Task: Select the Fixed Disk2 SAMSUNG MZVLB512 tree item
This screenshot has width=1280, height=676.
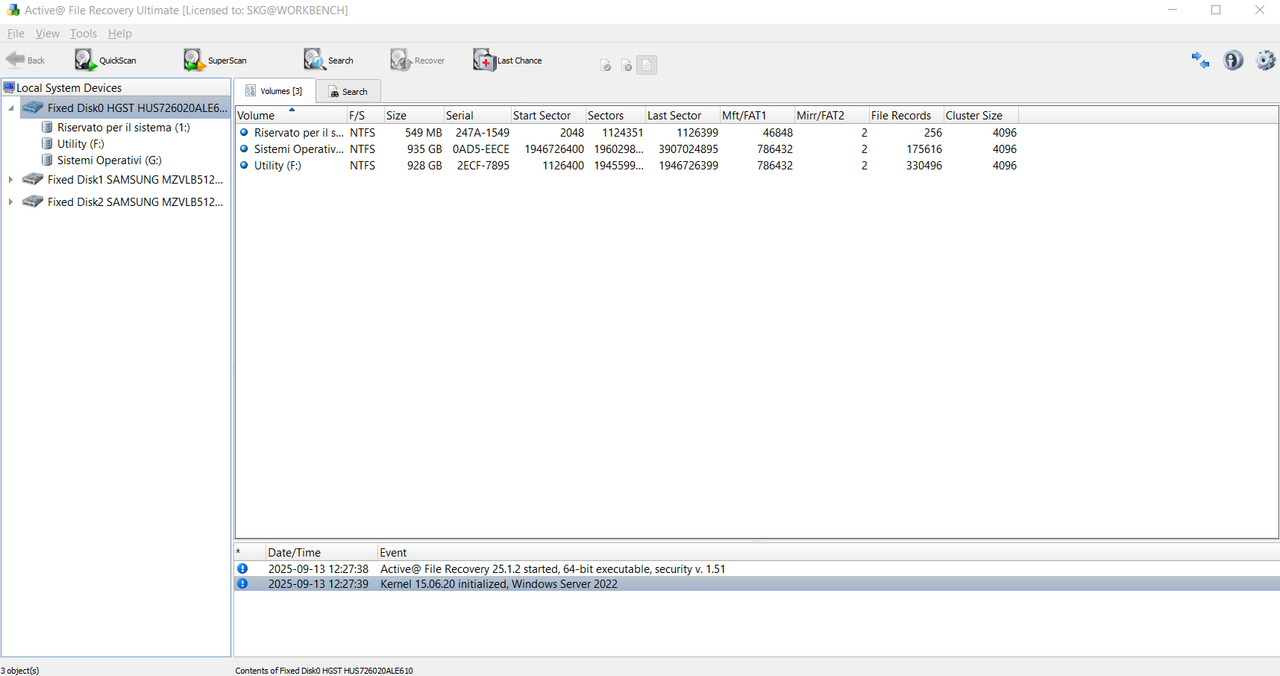Action: (135, 202)
